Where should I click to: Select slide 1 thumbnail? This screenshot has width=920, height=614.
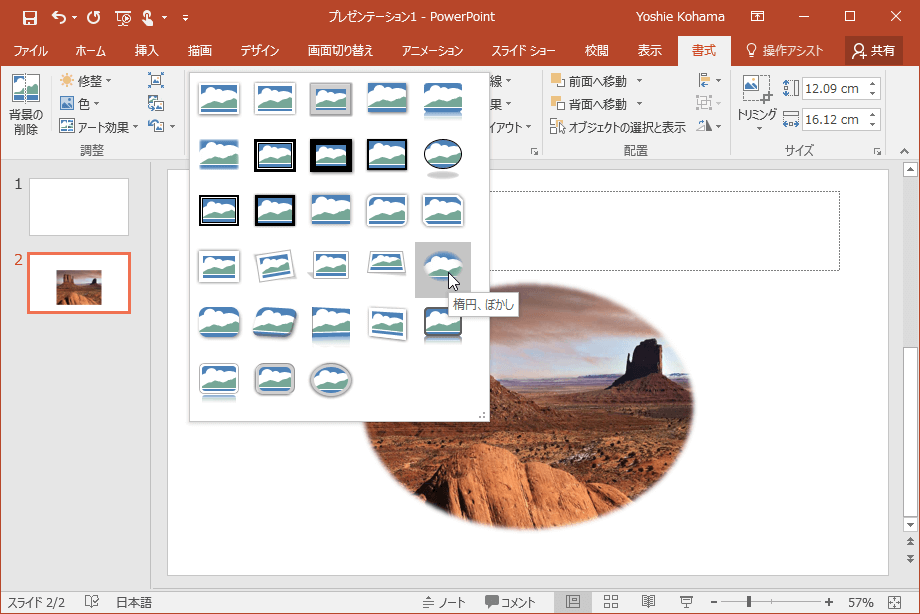tap(79, 207)
